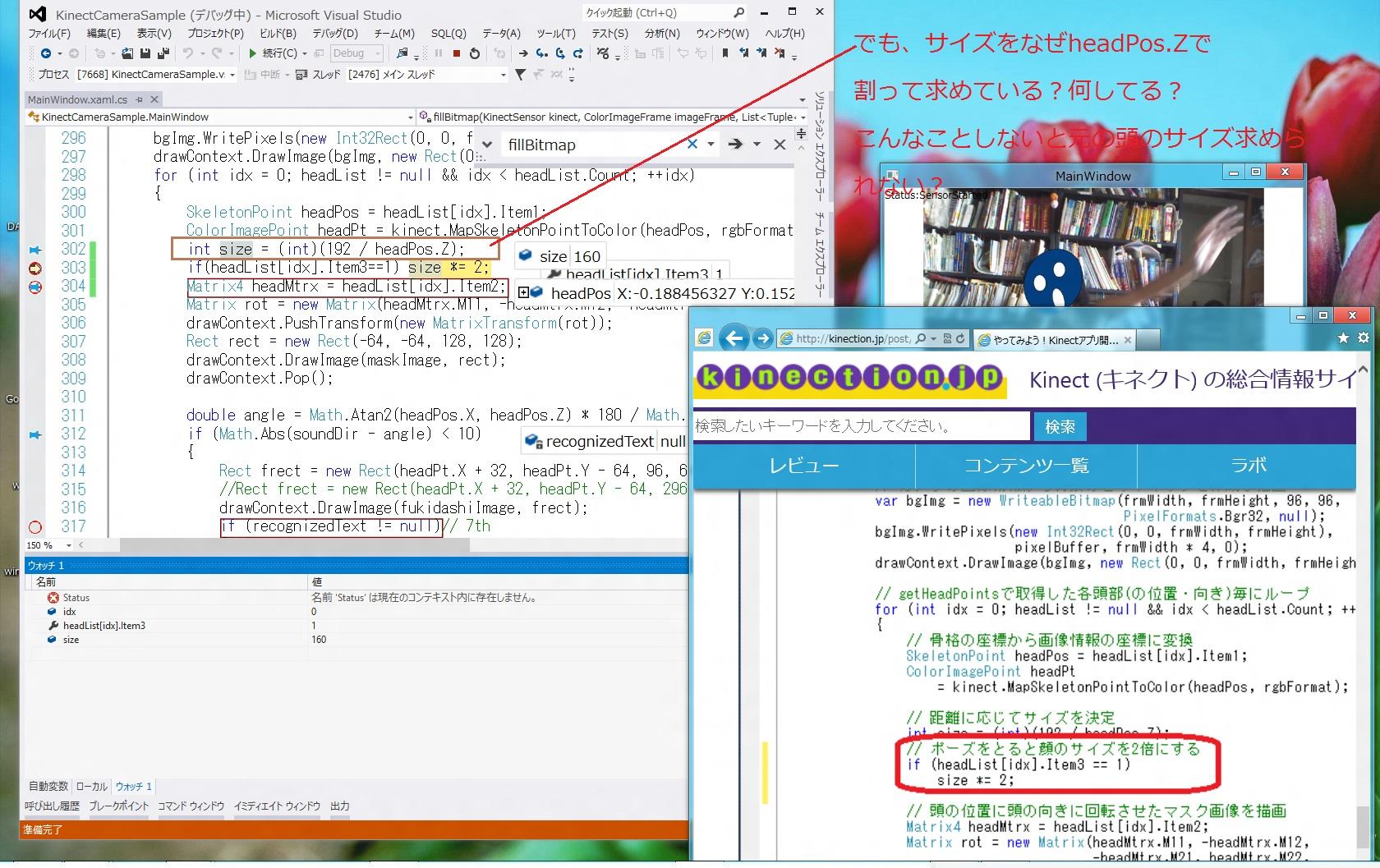Open the 出力 panel tab
The image size is (1380, 868).
pos(340,806)
